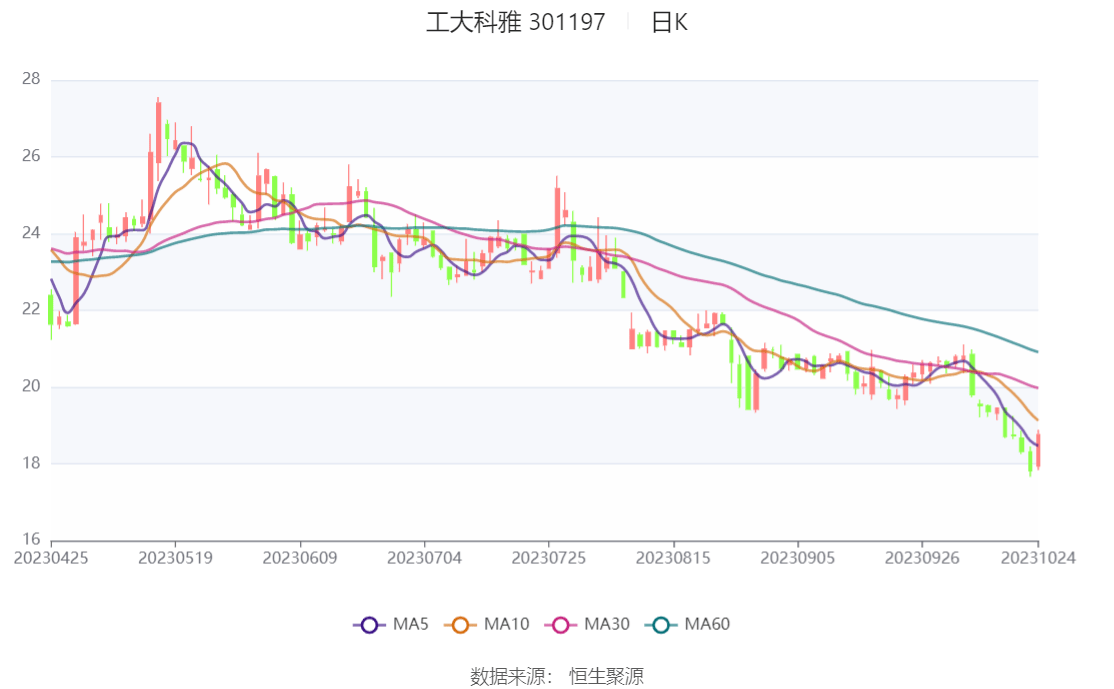The width and height of the screenshot is (1114, 689).
Task: Click the 20230519 date axis label
Action: pos(175,558)
